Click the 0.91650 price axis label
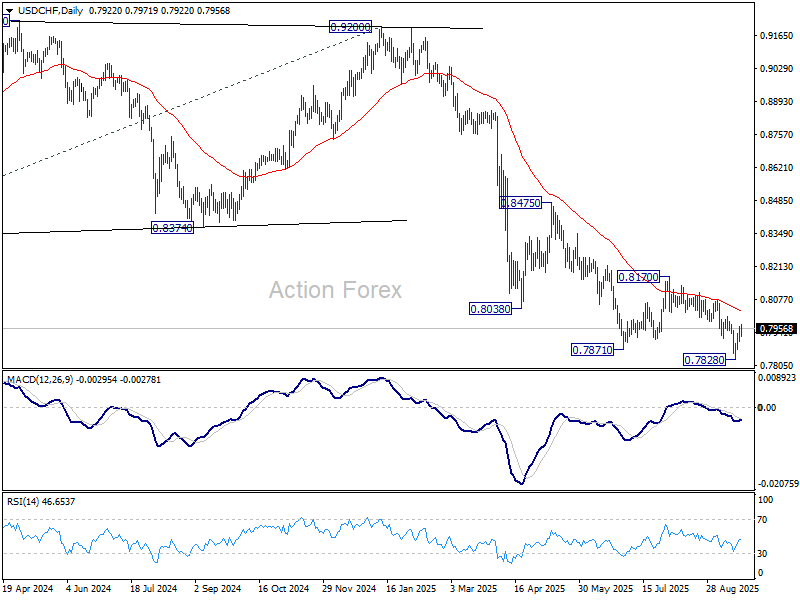 coord(775,35)
